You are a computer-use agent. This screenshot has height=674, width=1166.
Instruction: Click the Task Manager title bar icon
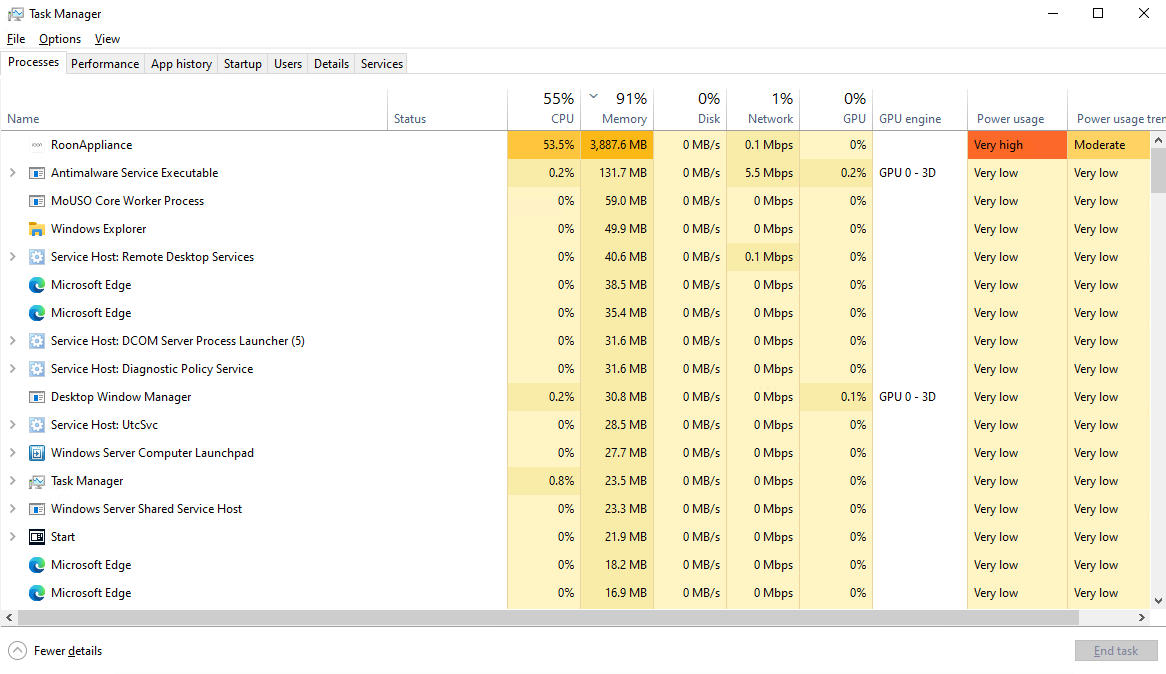15,14
